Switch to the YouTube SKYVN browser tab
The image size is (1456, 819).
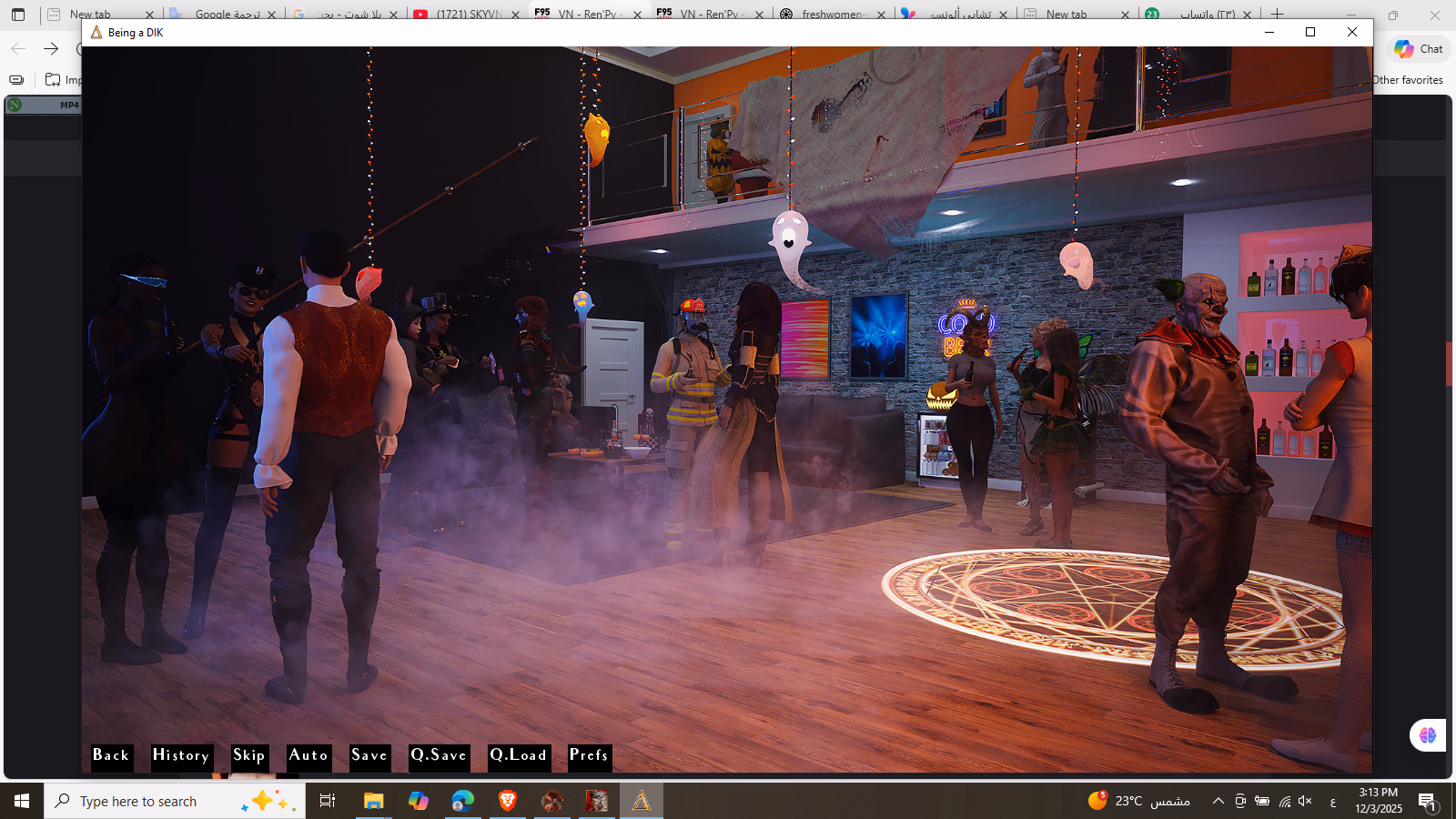(x=464, y=14)
